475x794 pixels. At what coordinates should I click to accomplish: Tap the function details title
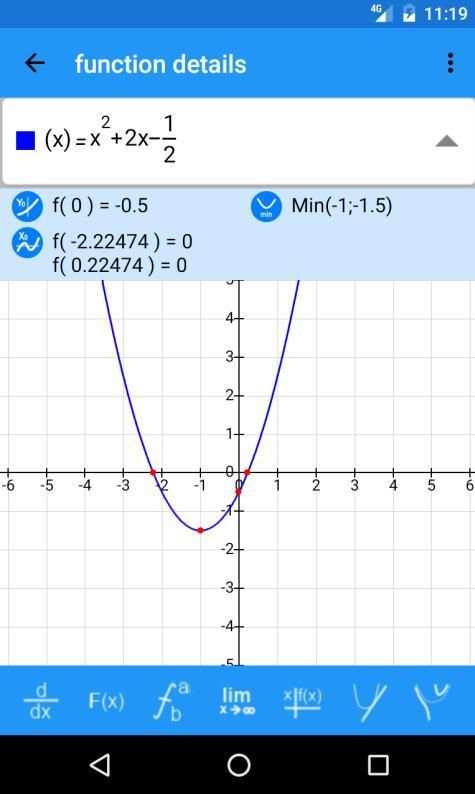(x=161, y=64)
